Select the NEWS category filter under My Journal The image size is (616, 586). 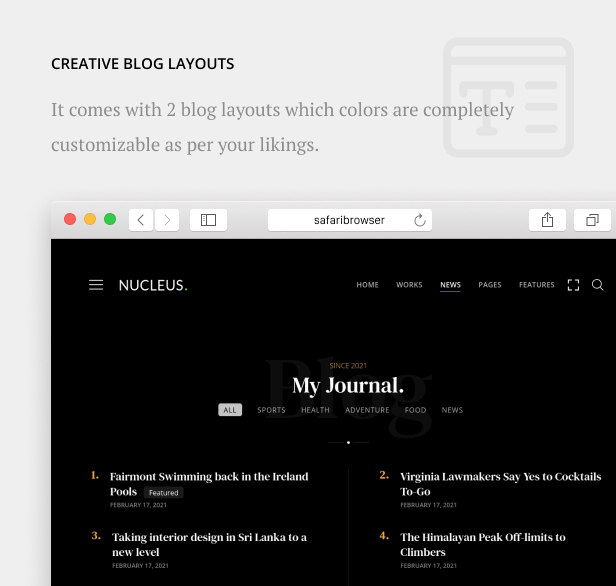pos(452,410)
